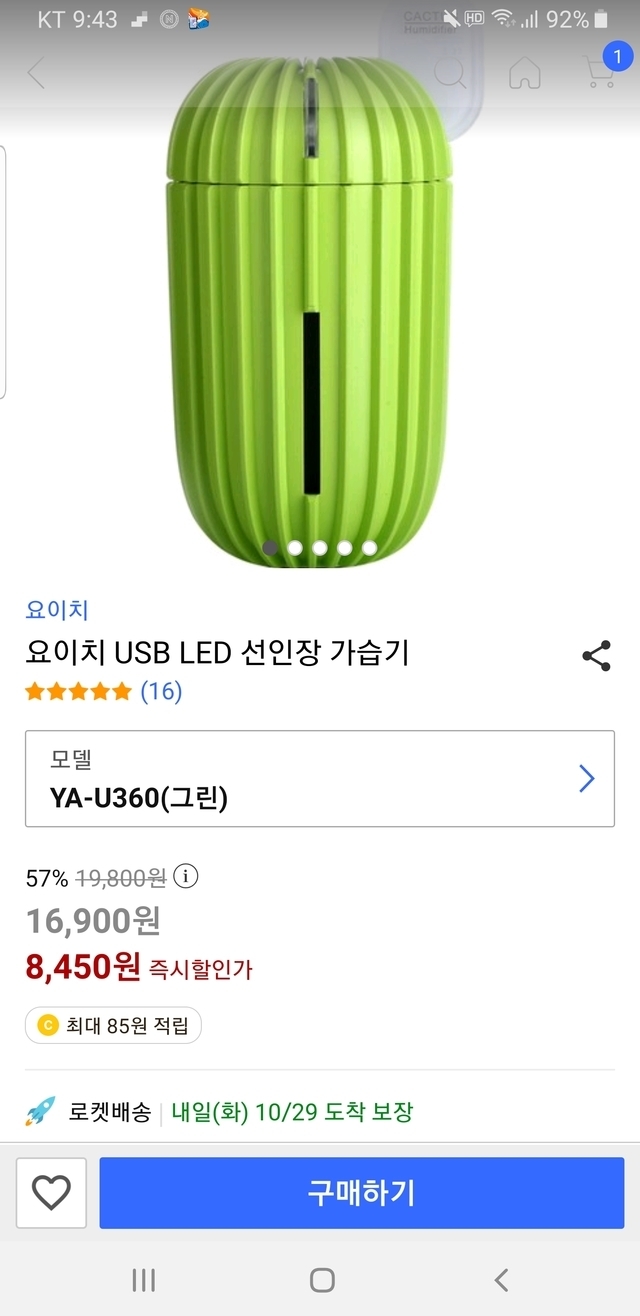Tap the five-star rating
Viewport: 640px width, 1316px height.
pyautogui.click(x=78, y=691)
